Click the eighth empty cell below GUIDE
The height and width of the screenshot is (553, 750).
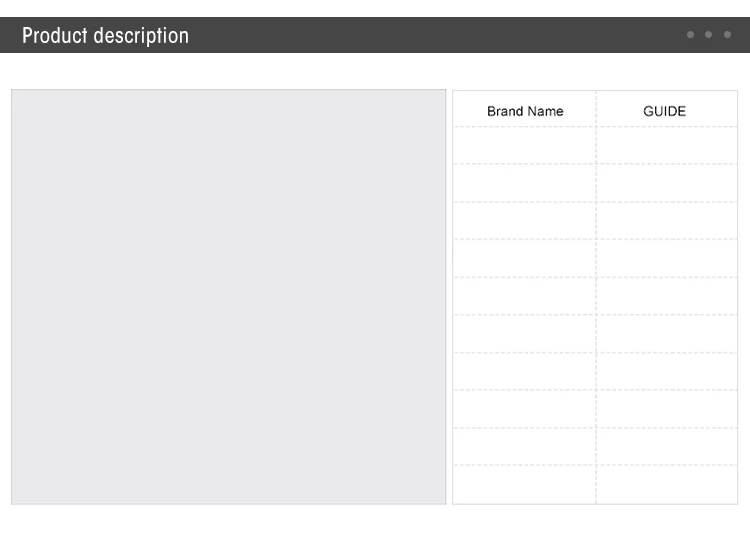(665, 409)
